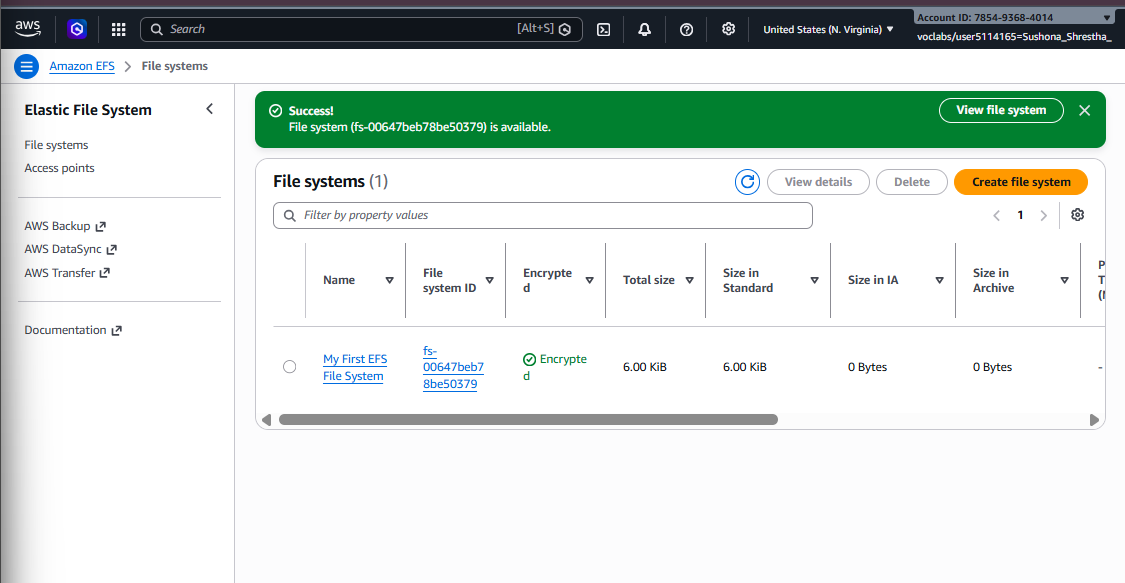The width and height of the screenshot is (1125, 583).
Task: Click the Size in IA value 0 Bytes
Action: coord(867,367)
